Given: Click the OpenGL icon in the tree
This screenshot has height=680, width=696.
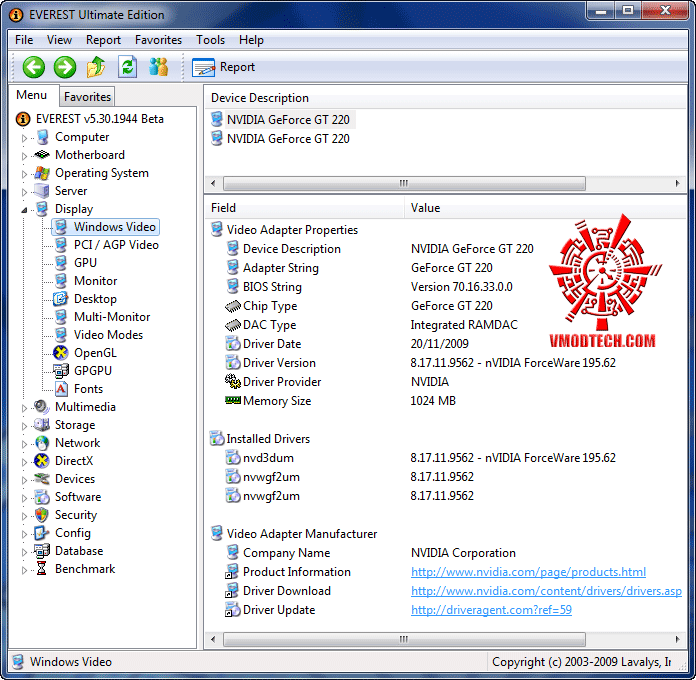Looking at the screenshot, I should coord(61,353).
